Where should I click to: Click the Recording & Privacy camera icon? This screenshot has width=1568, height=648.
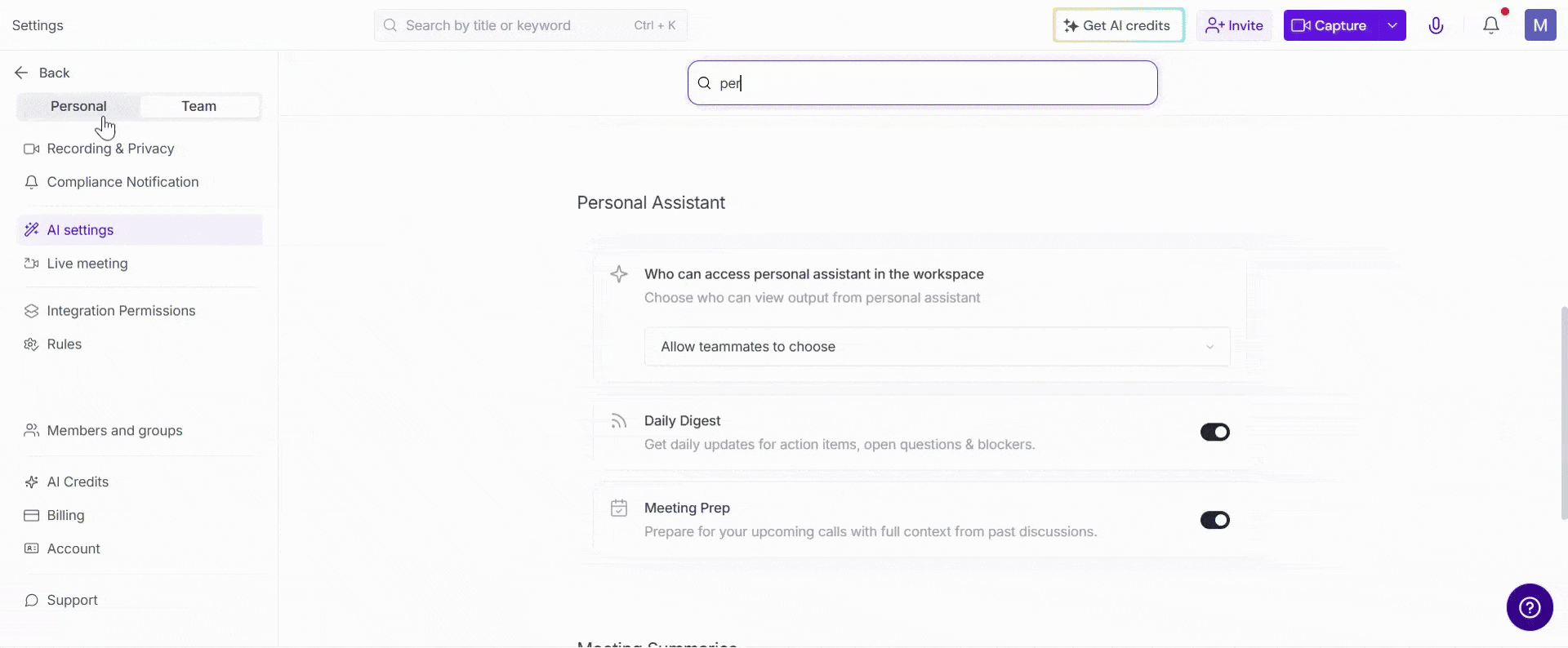click(x=31, y=149)
